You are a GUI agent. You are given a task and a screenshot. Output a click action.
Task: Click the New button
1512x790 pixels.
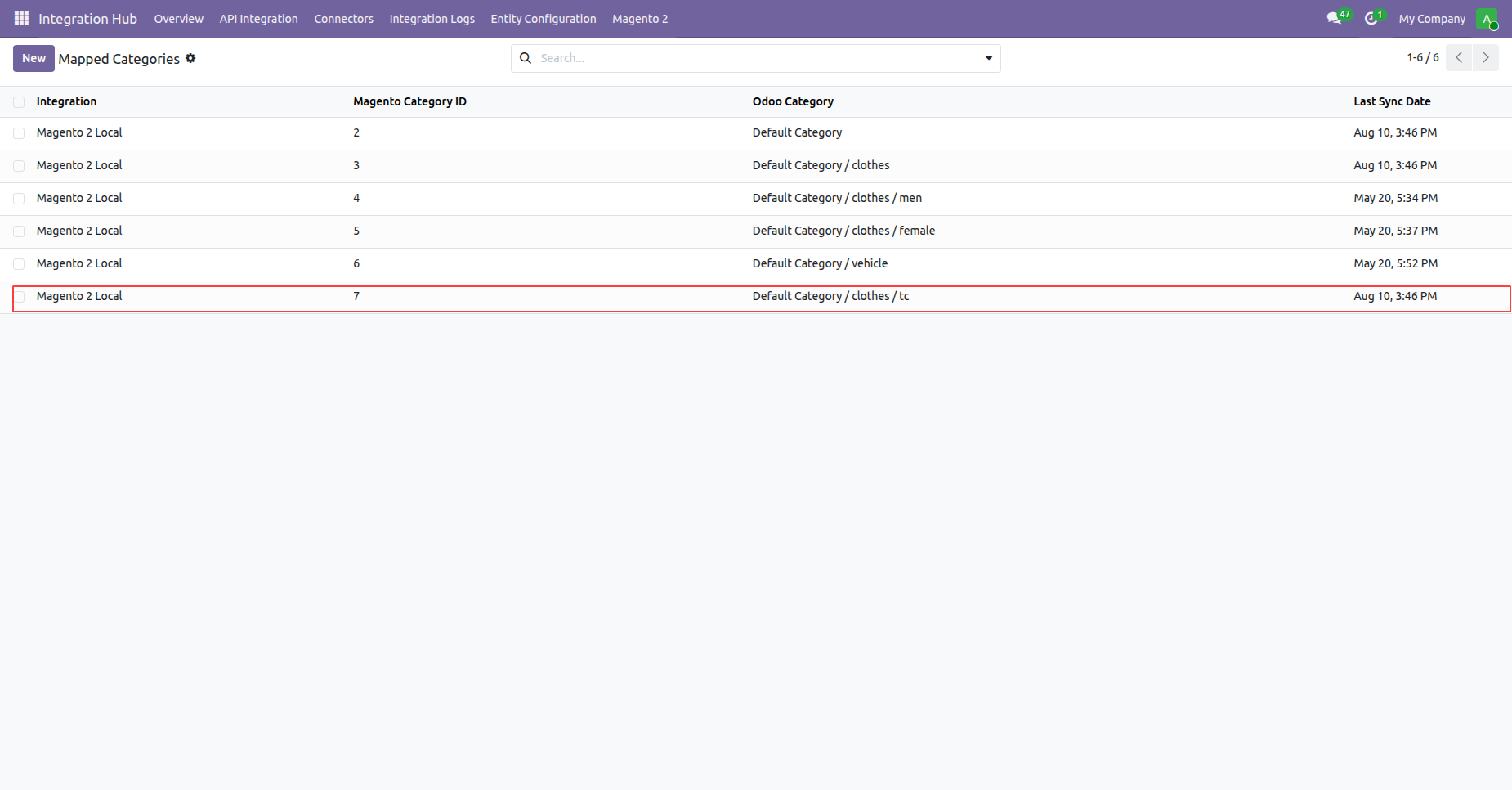[34, 58]
